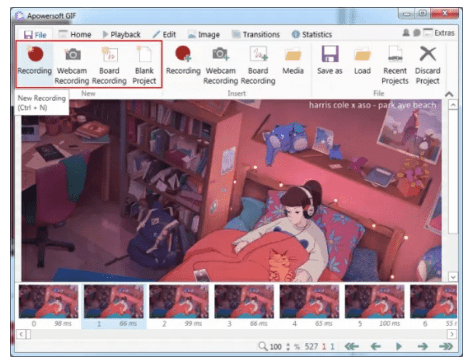
Task: Create a new Blank Project
Action: click(x=144, y=65)
